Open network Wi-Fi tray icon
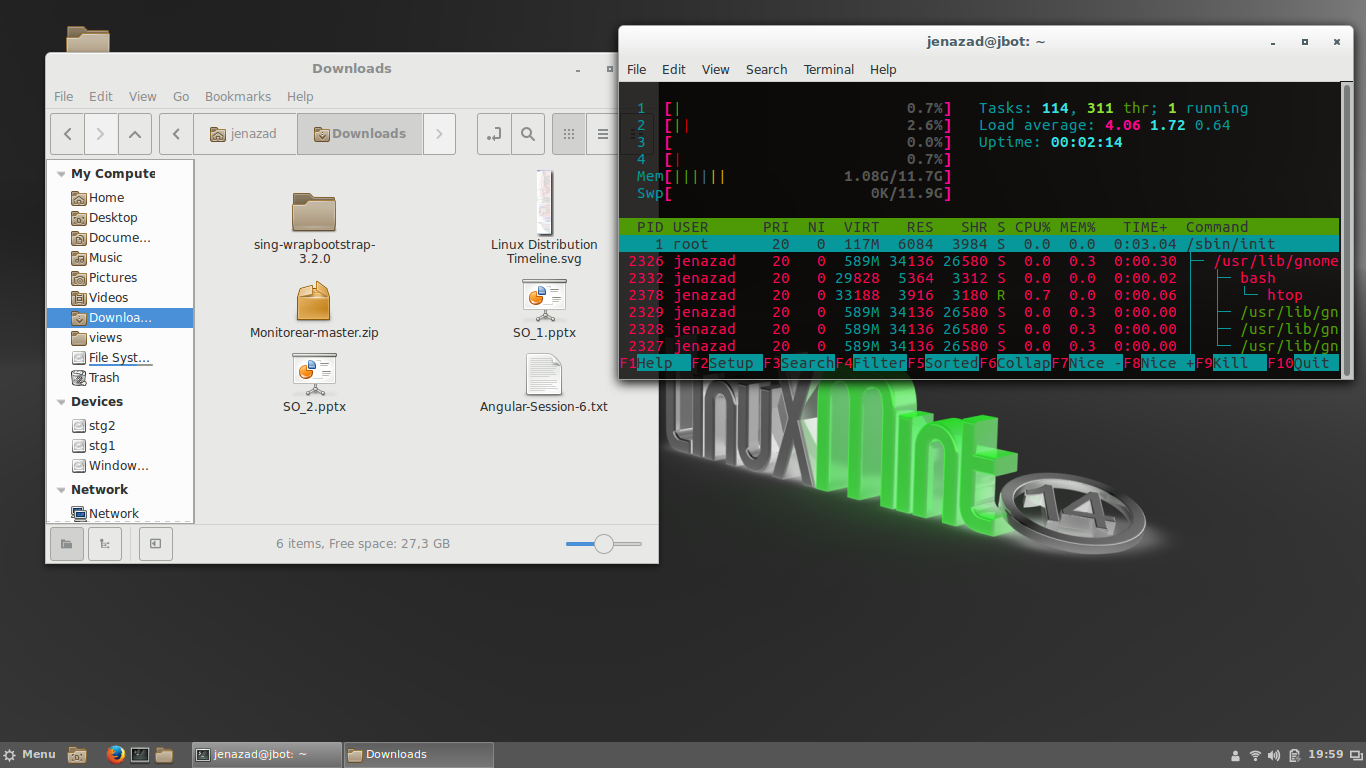The image size is (1366, 768). point(1255,755)
